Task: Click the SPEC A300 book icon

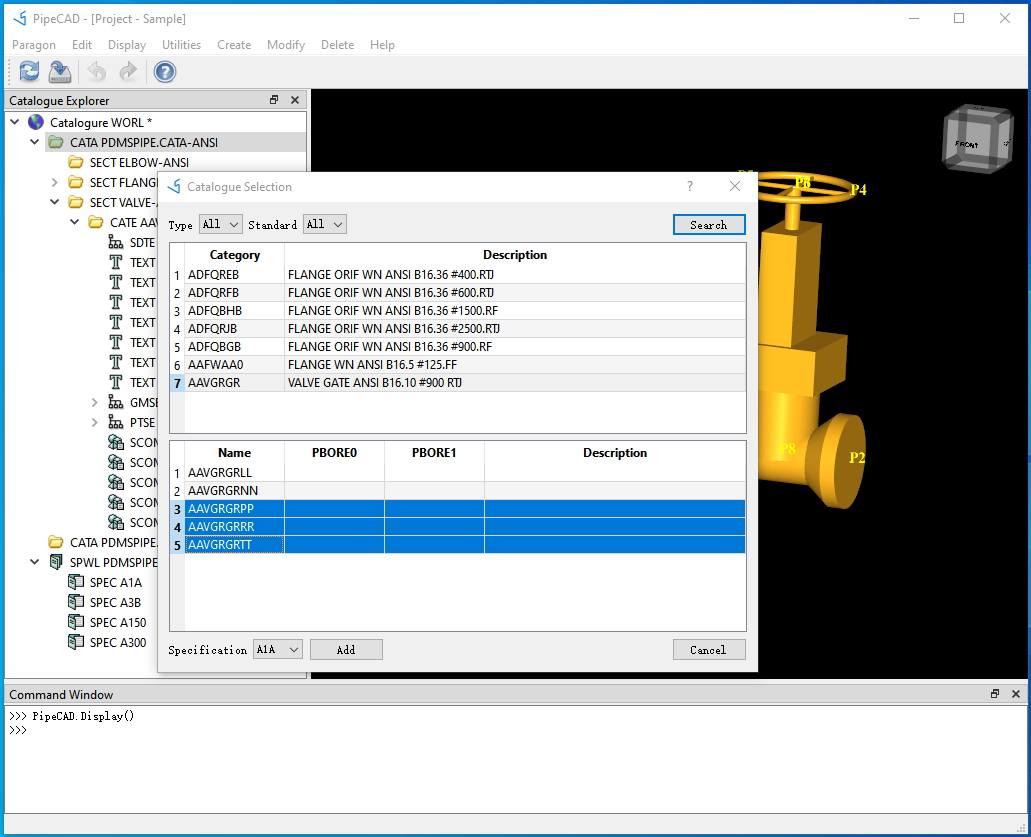Action: click(76, 642)
